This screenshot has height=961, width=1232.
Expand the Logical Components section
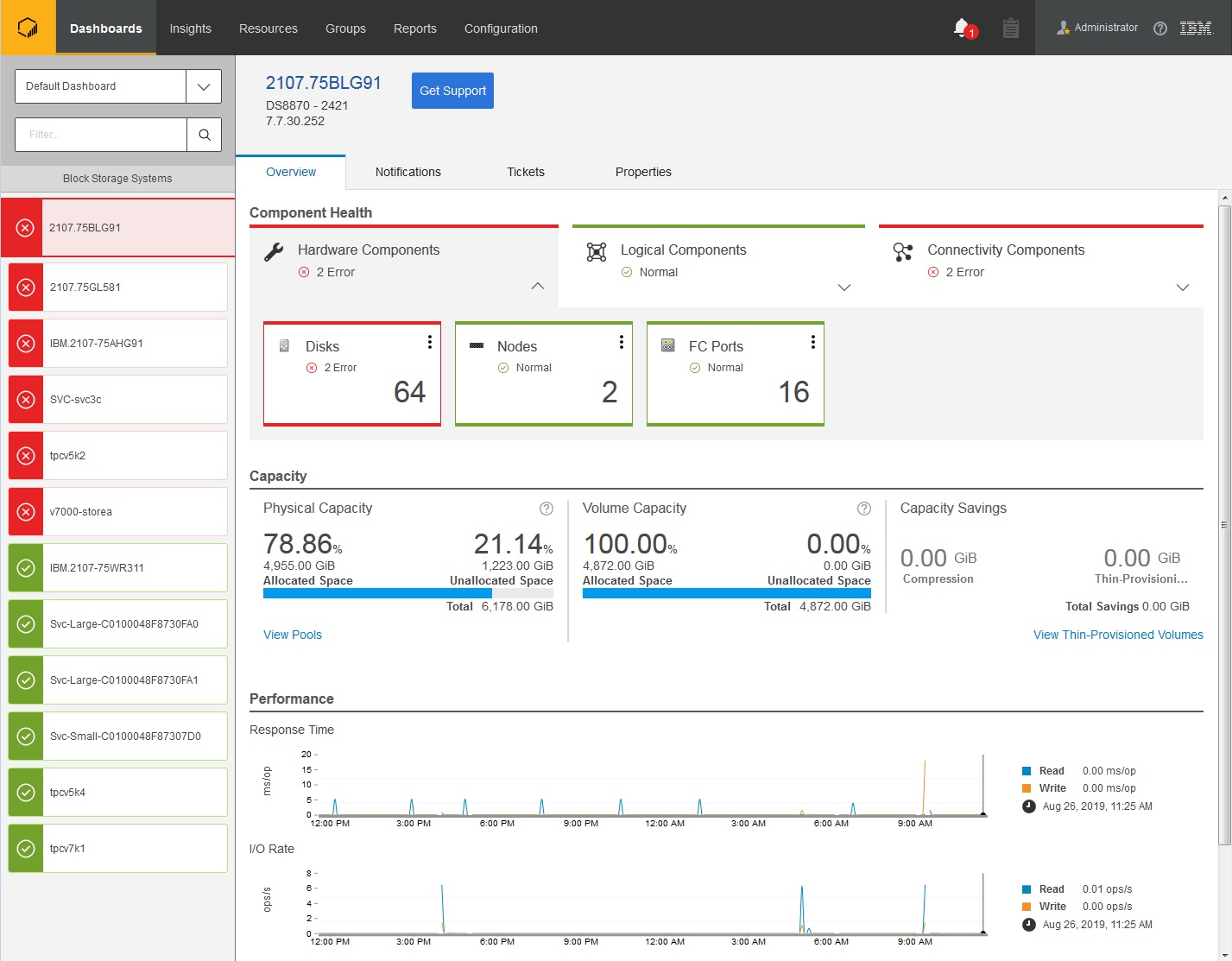point(844,288)
